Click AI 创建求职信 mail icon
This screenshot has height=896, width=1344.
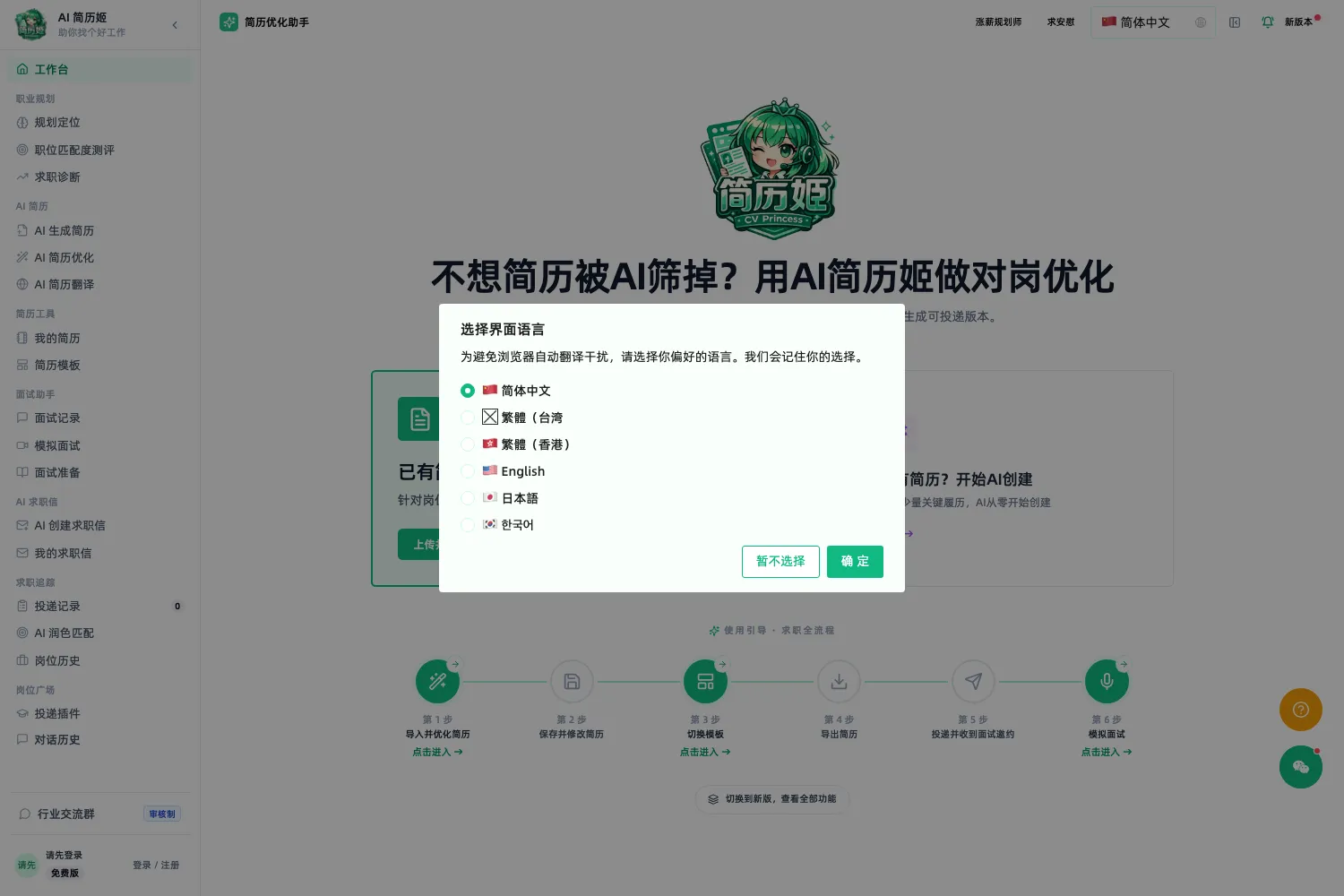[22, 525]
